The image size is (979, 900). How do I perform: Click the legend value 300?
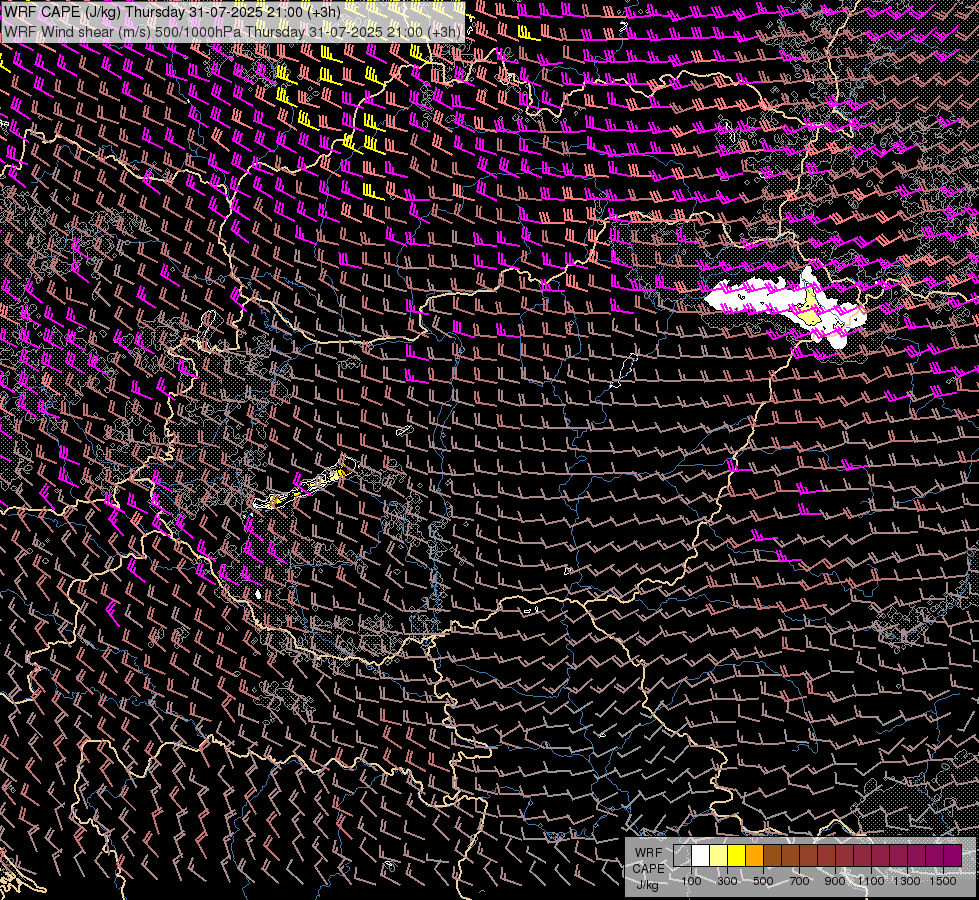coord(727,881)
